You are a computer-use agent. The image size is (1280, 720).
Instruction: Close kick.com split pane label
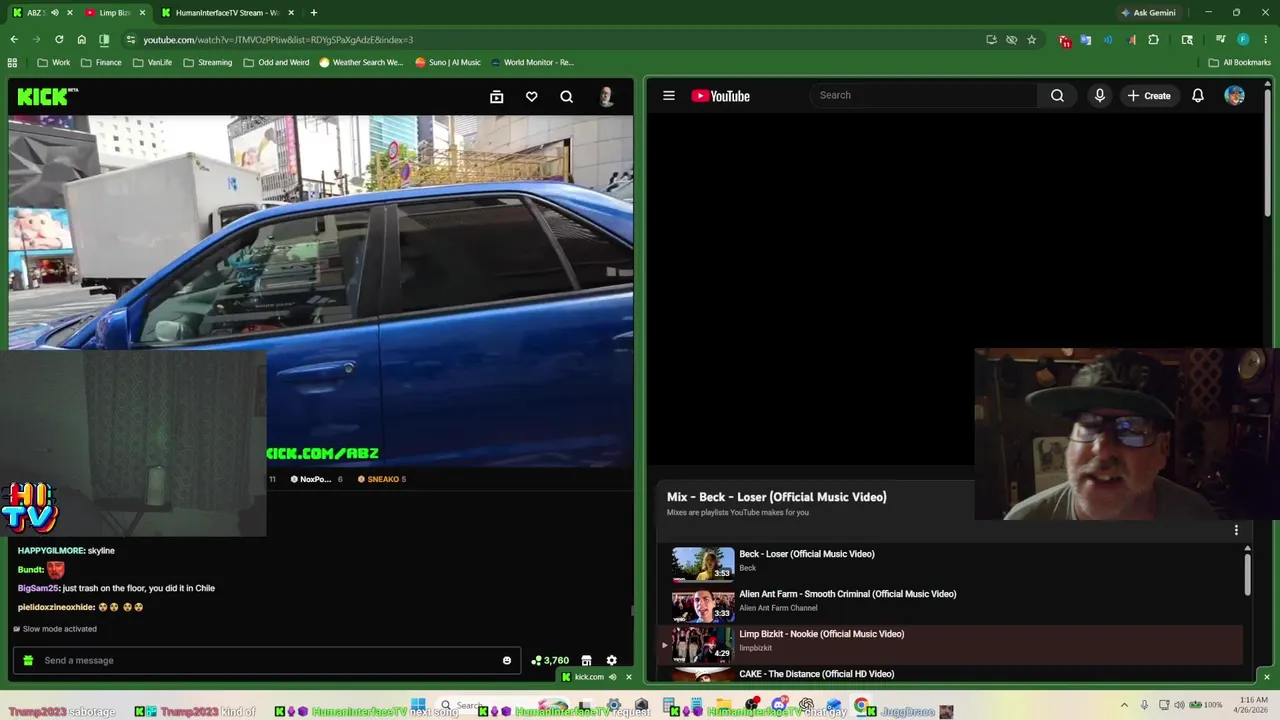pyautogui.click(x=628, y=677)
